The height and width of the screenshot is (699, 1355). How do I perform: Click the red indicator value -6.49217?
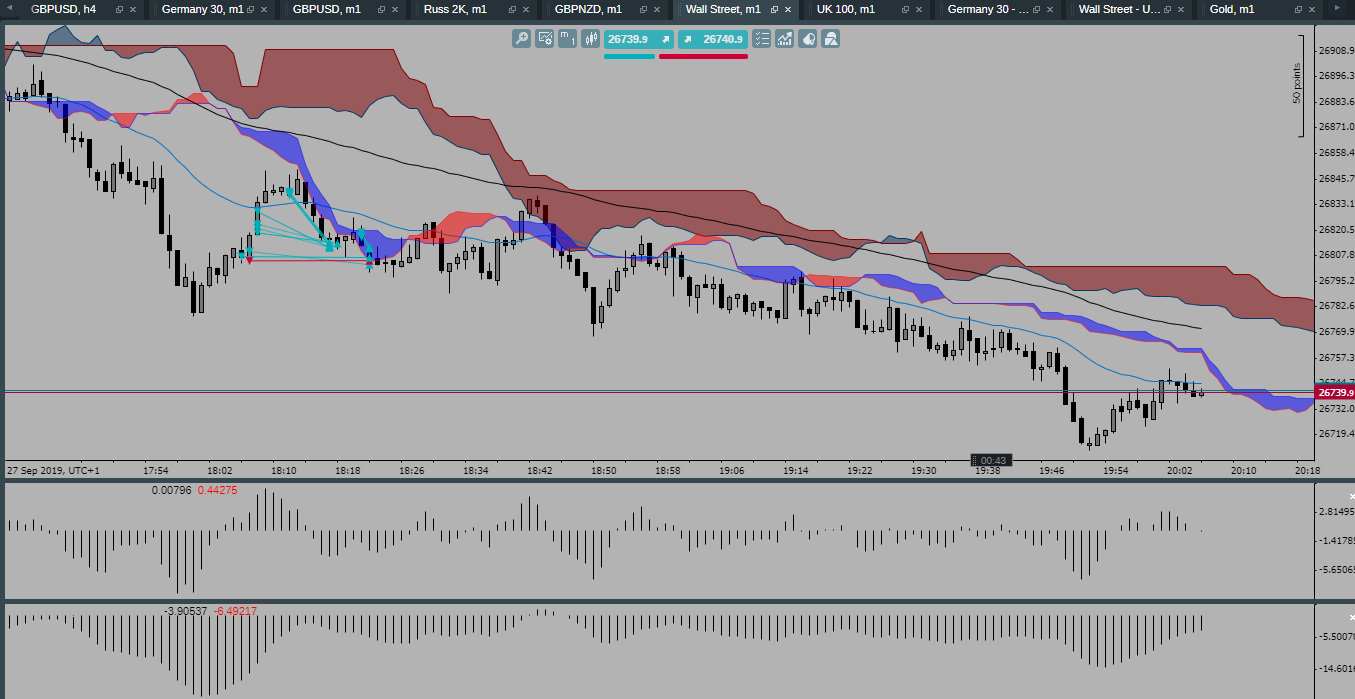click(x=235, y=610)
